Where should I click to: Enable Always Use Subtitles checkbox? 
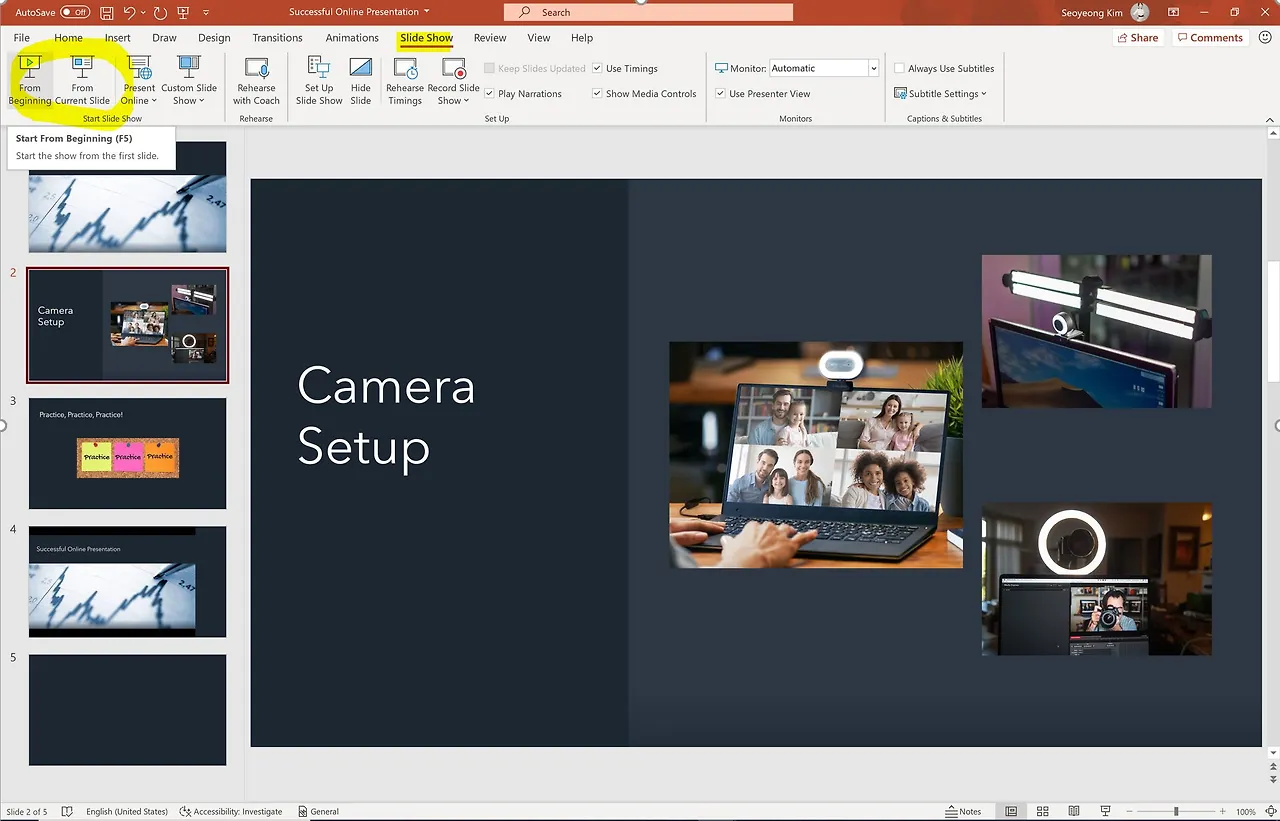[x=900, y=69]
